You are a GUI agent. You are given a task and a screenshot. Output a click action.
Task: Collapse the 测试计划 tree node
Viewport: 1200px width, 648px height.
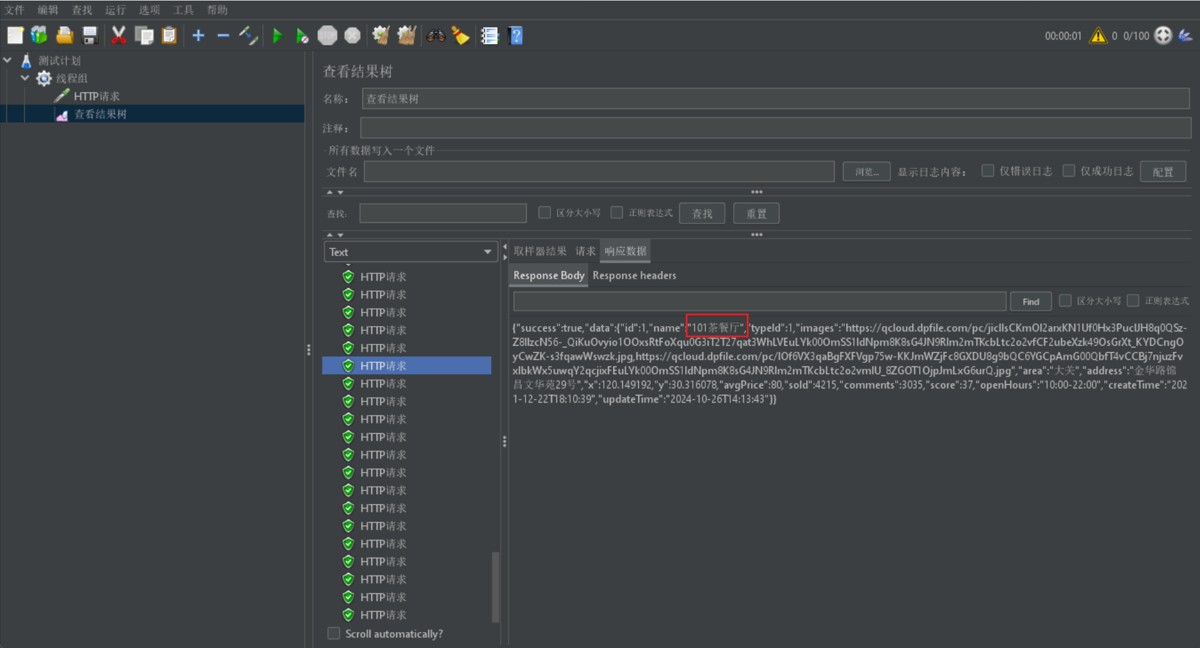coord(8,60)
